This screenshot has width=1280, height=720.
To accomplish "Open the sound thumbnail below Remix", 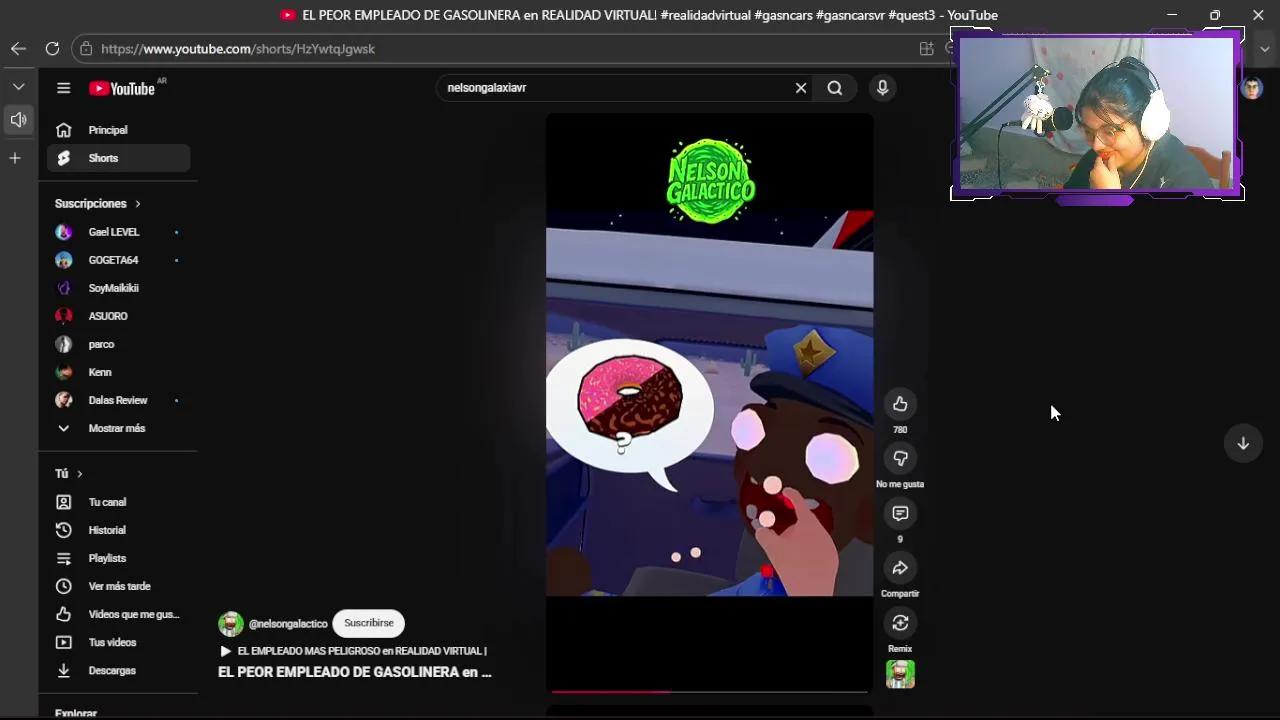I will tap(900, 675).
